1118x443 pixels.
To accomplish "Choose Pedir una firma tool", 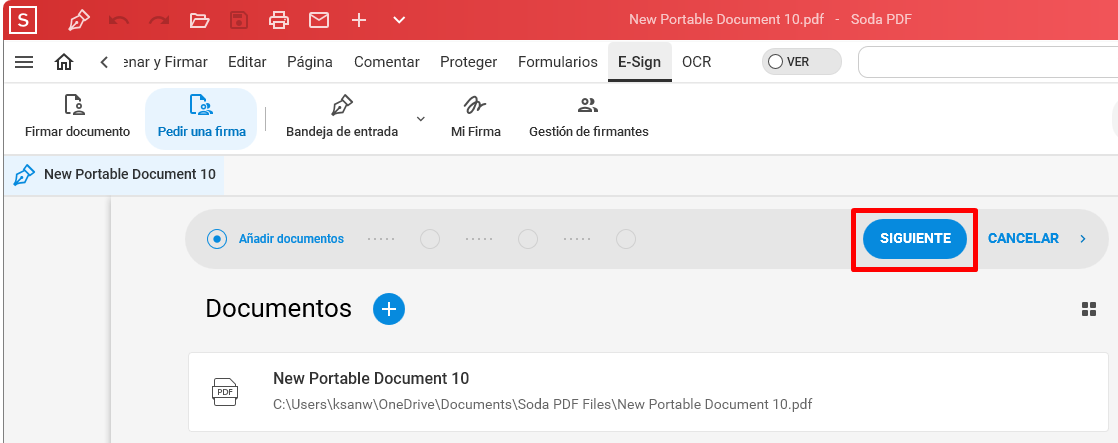I will pos(201,118).
